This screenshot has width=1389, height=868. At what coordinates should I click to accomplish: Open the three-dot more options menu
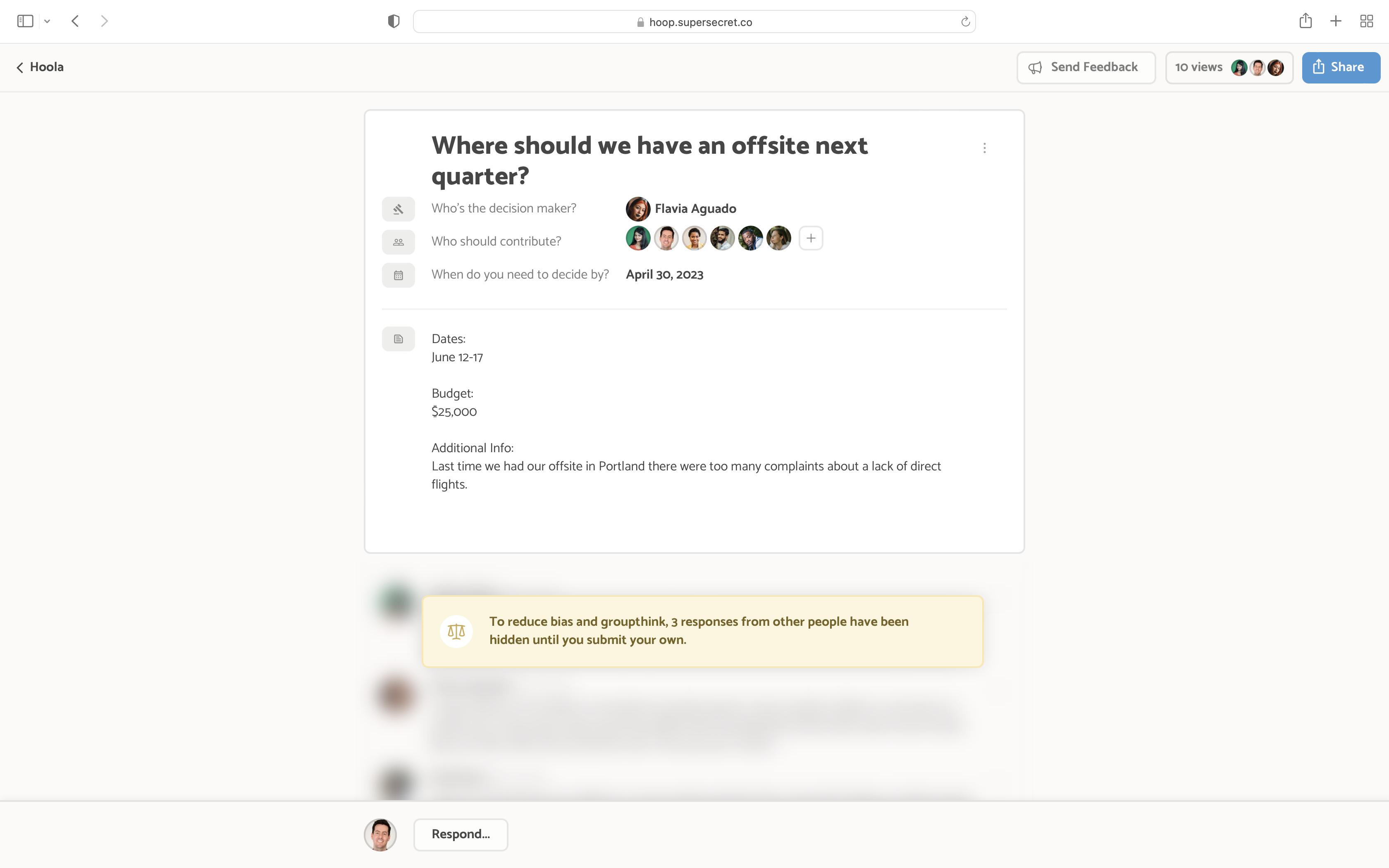pos(984,148)
